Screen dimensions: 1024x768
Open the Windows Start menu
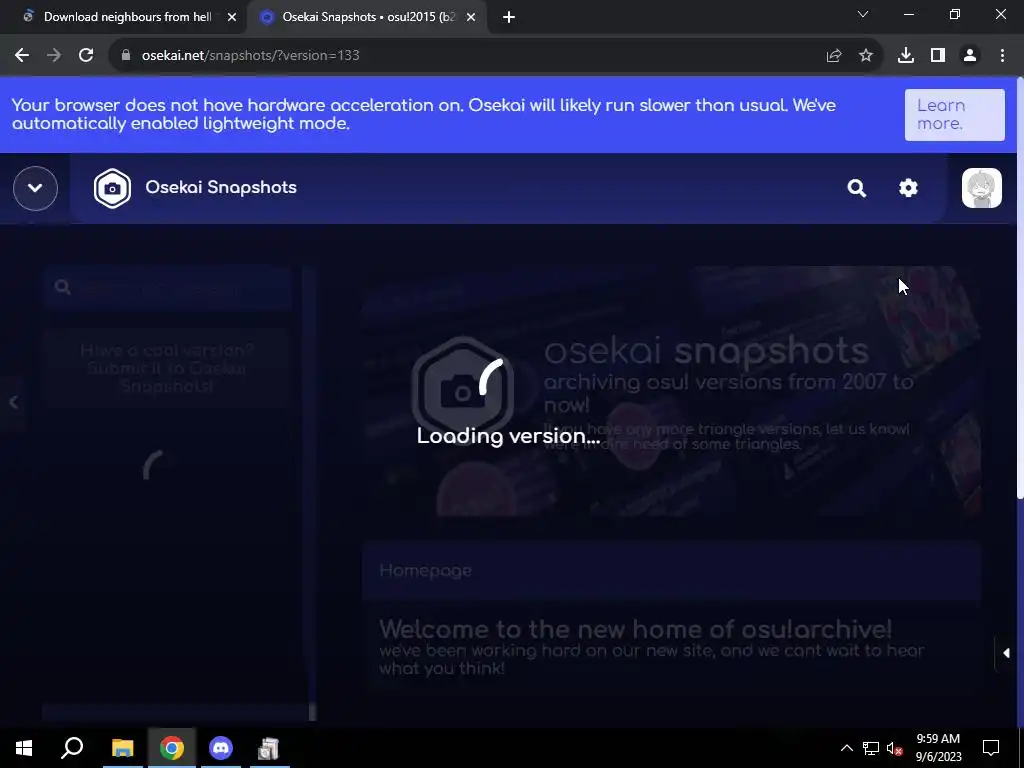(24, 748)
